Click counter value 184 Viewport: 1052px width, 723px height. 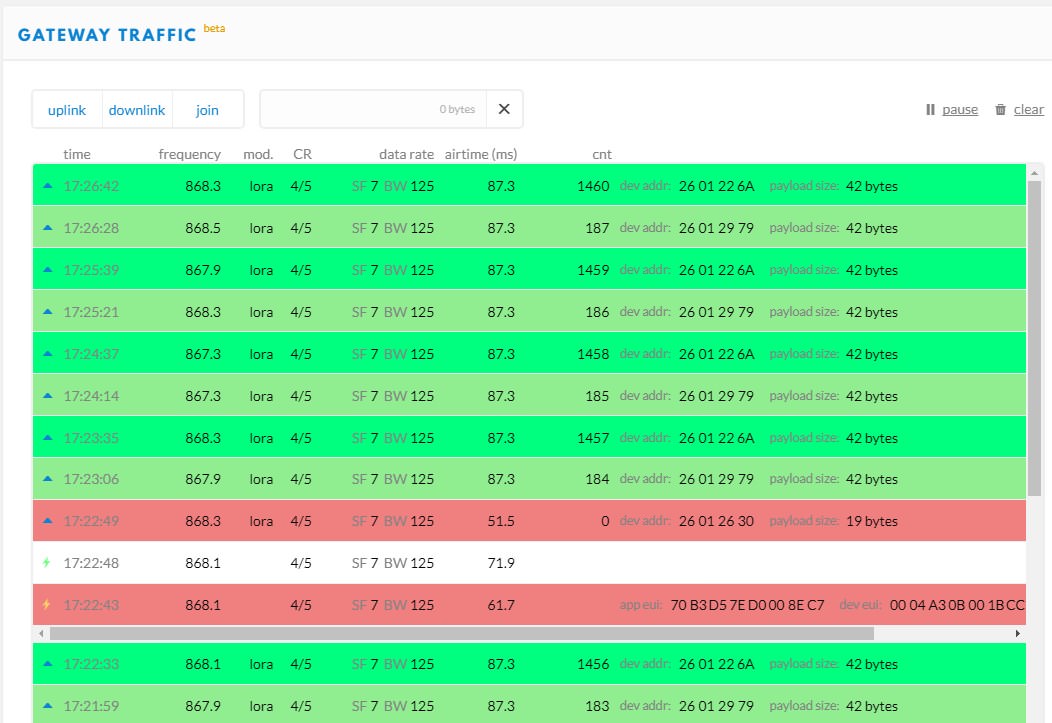coord(597,479)
